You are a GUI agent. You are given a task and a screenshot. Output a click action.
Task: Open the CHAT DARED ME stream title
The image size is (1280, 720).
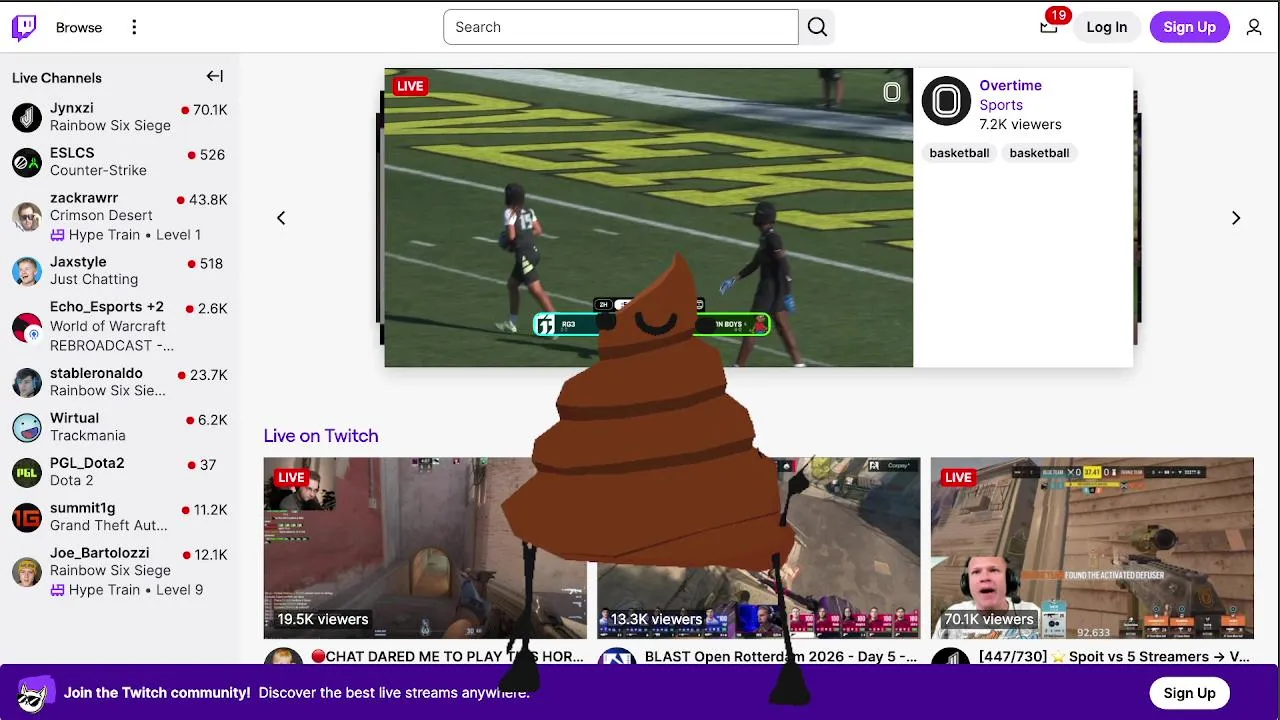click(x=447, y=657)
